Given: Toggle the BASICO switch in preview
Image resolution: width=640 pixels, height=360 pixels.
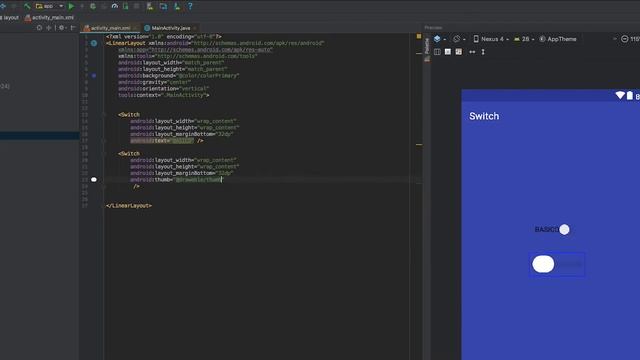Looking at the screenshot, I should [552, 229].
